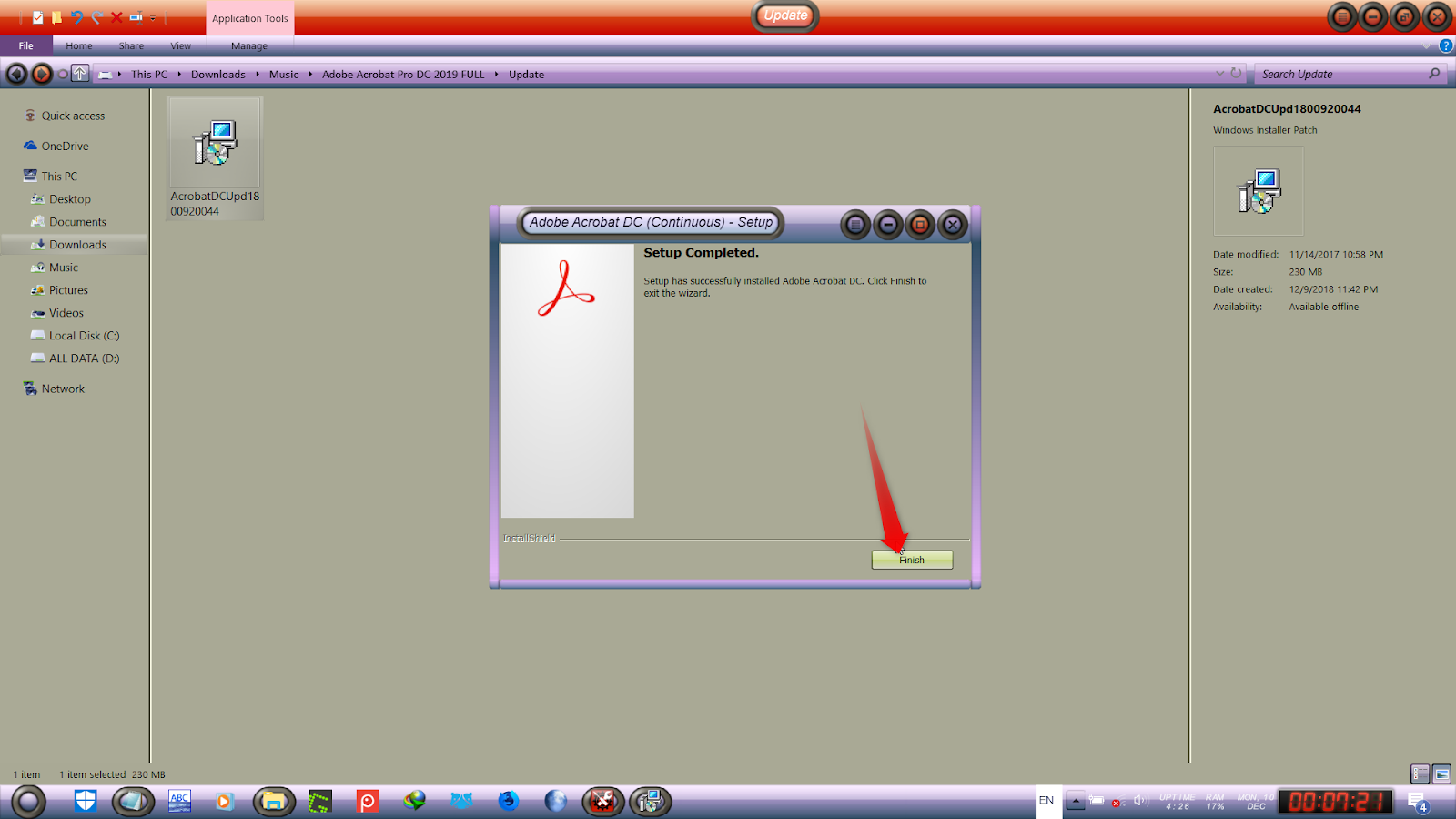Expand the quick access toolbar customize dropdown
This screenshot has height=819, width=1456.
coord(153,16)
